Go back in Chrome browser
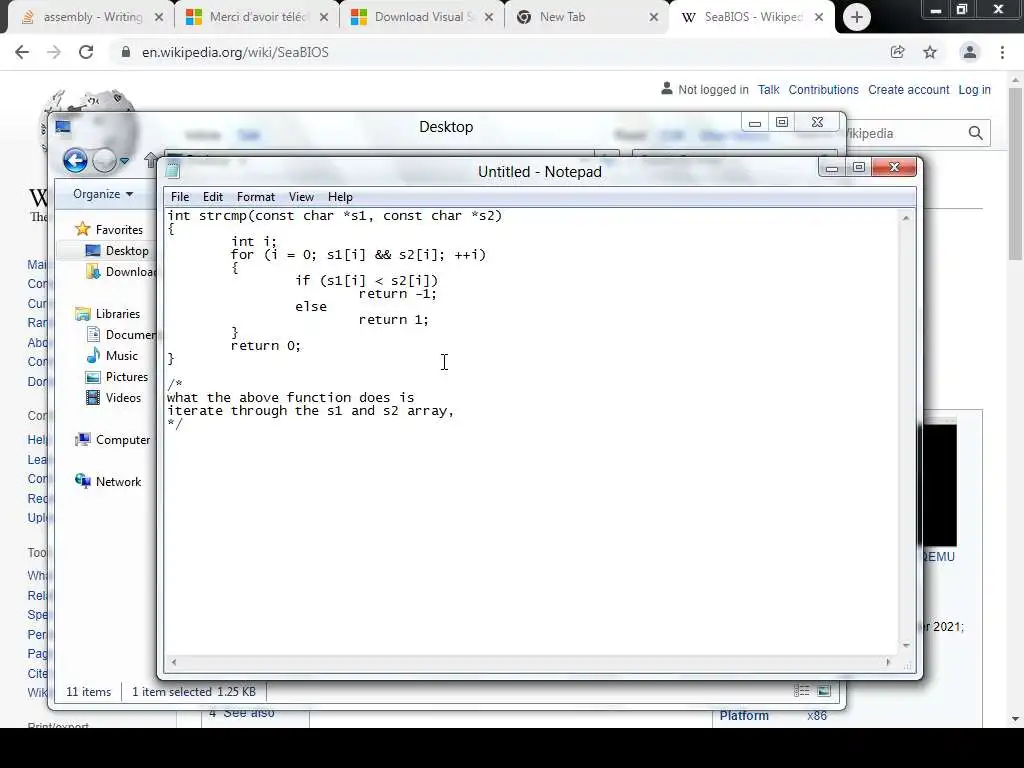The image size is (1024, 768). pos(22,52)
